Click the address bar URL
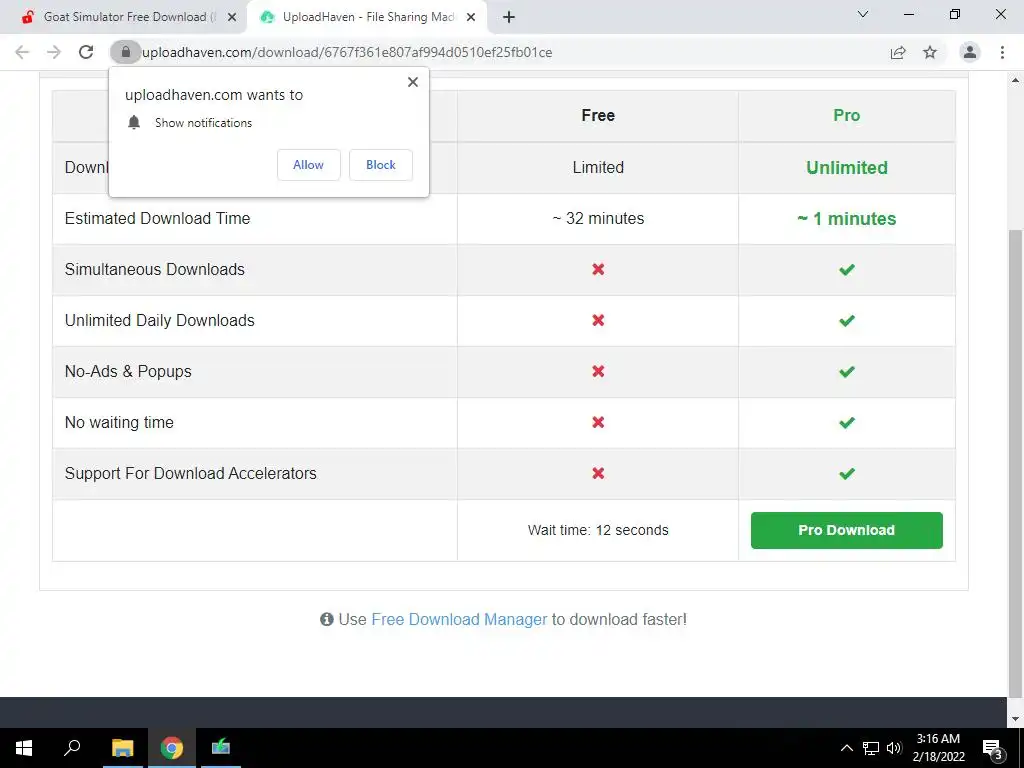Image resolution: width=1024 pixels, height=768 pixels. (x=347, y=52)
